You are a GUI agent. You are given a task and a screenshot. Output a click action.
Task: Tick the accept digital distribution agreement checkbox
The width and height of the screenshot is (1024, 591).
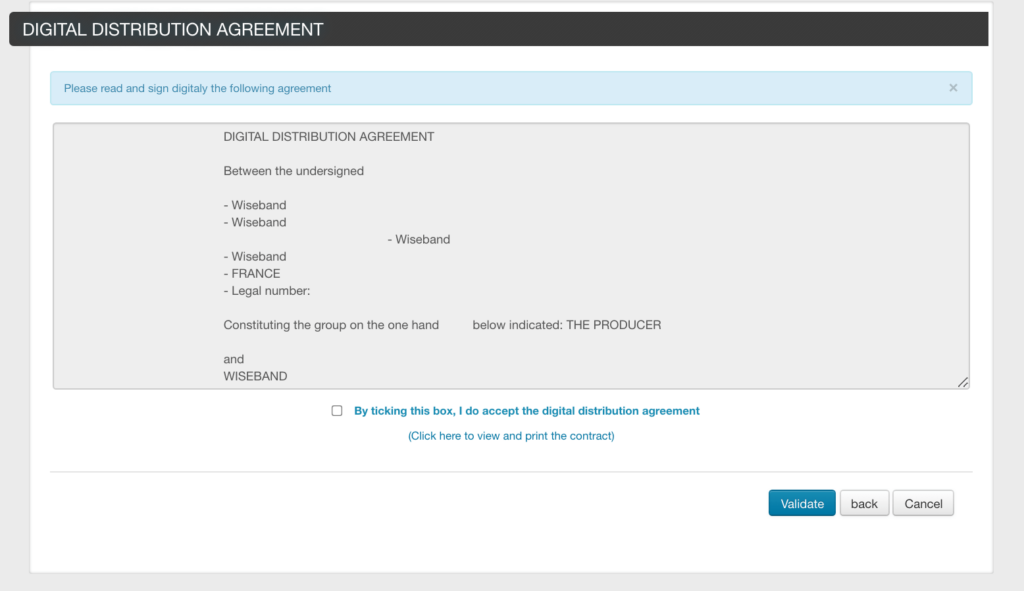[336, 411]
